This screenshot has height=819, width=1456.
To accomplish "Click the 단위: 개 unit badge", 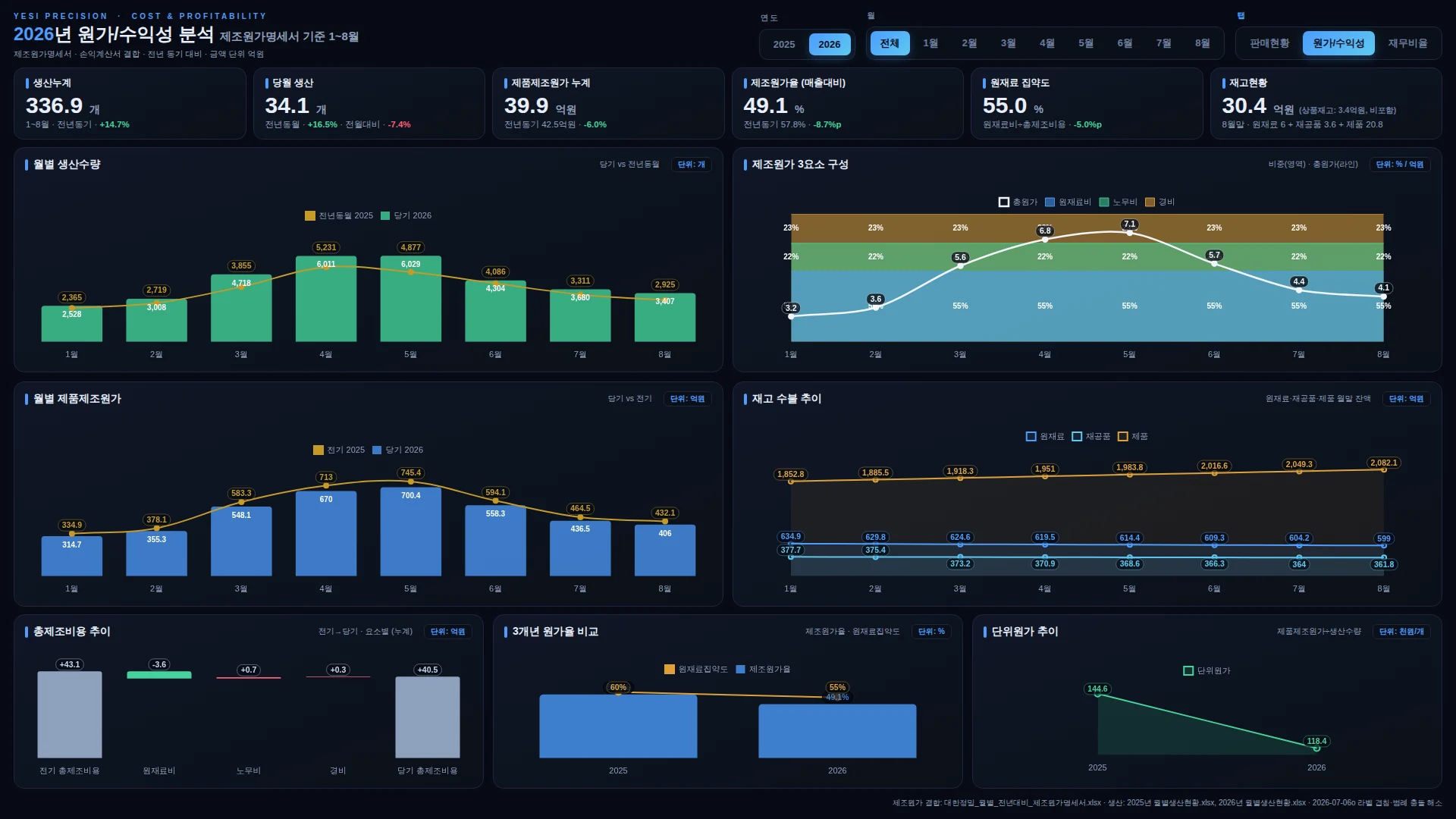I will coord(691,165).
